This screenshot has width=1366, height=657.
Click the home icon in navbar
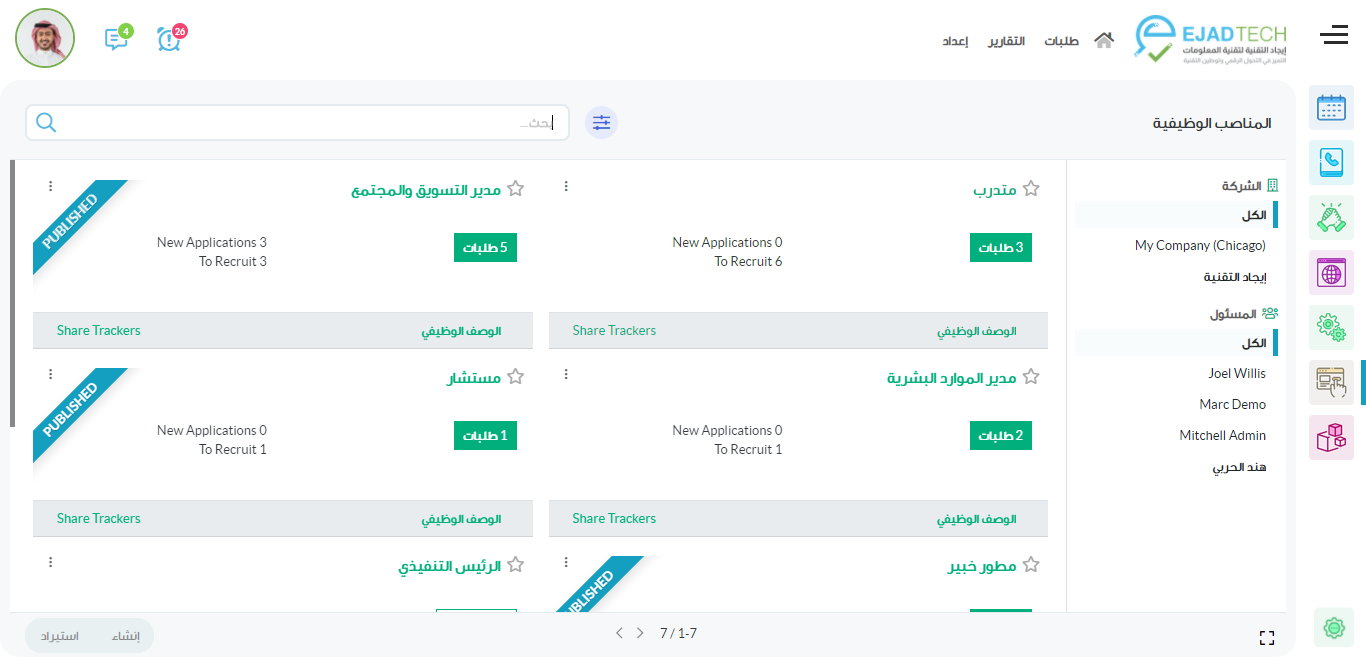[x=1104, y=41]
